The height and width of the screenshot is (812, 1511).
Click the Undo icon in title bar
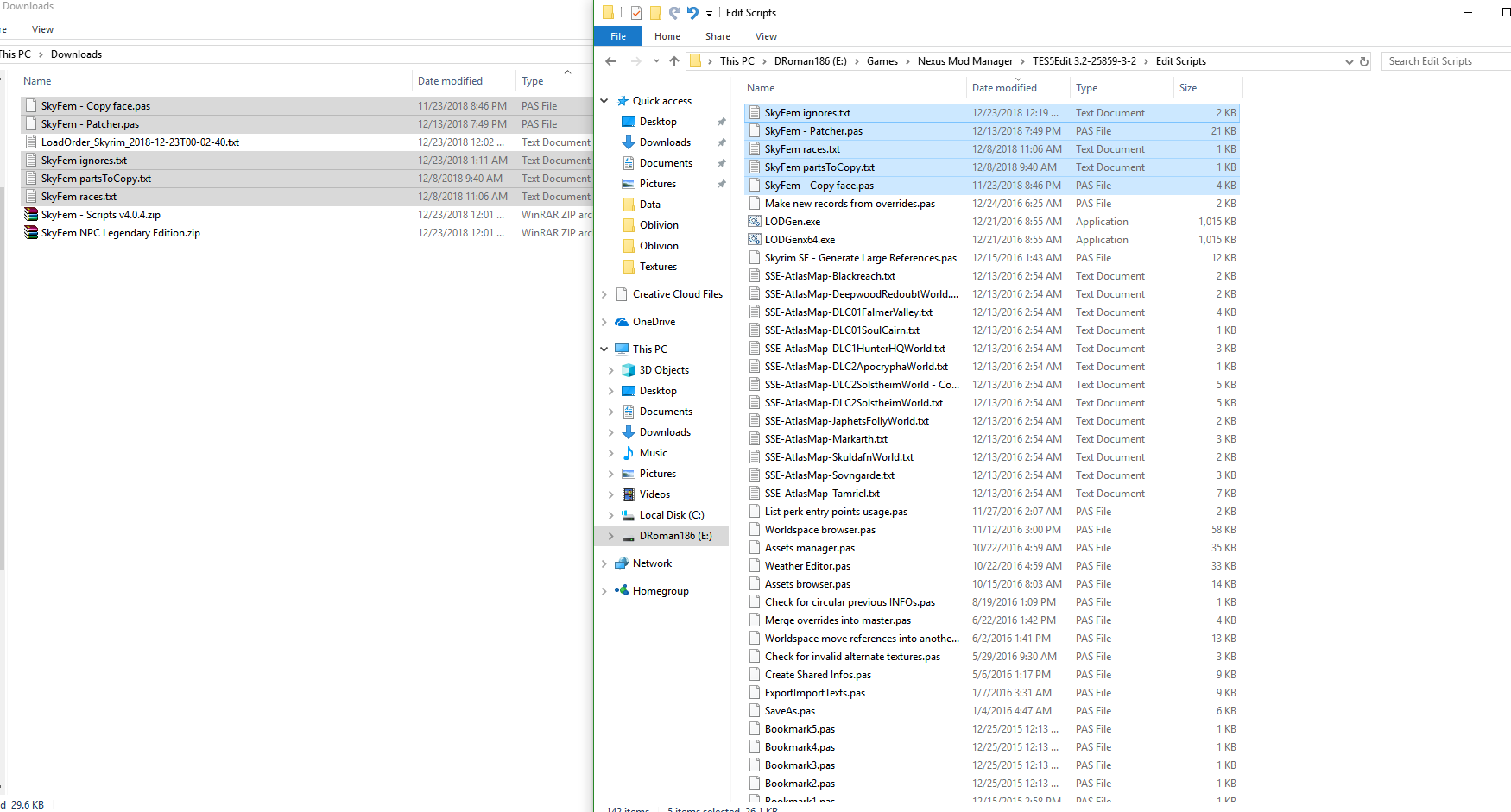coord(692,13)
